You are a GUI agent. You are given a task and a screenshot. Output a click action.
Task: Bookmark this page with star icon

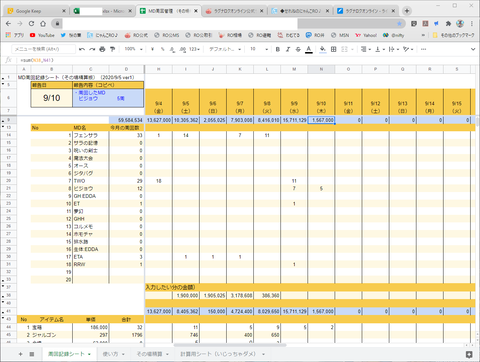tap(399, 24)
